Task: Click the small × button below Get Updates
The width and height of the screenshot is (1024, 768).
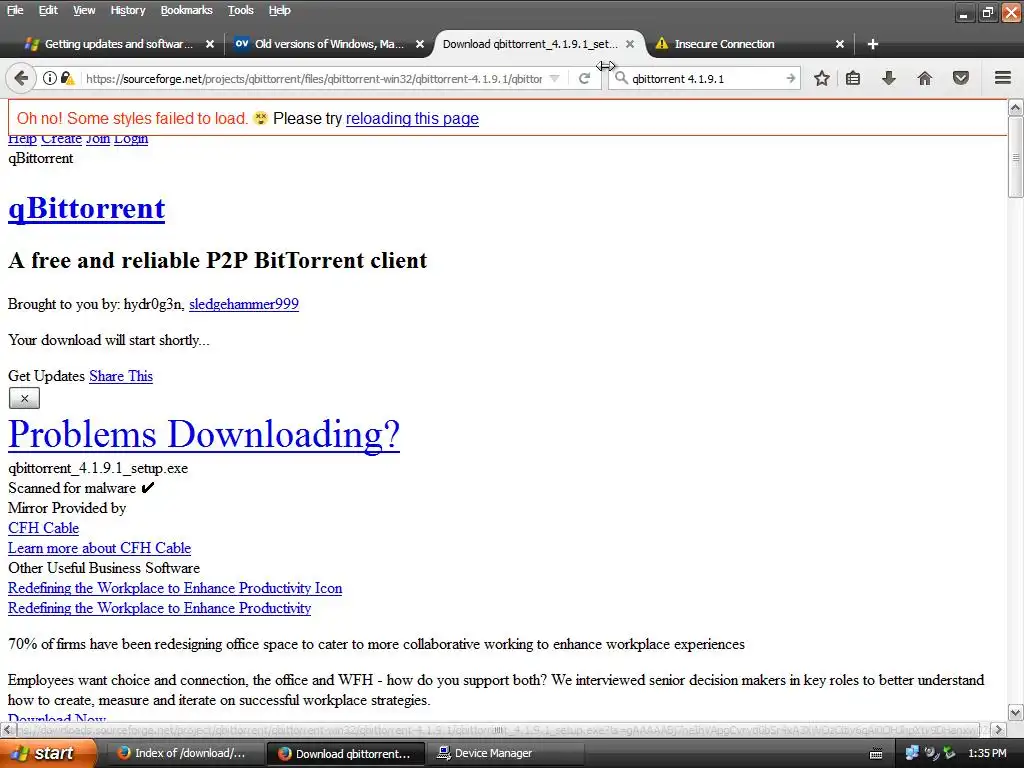Action: pos(24,398)
